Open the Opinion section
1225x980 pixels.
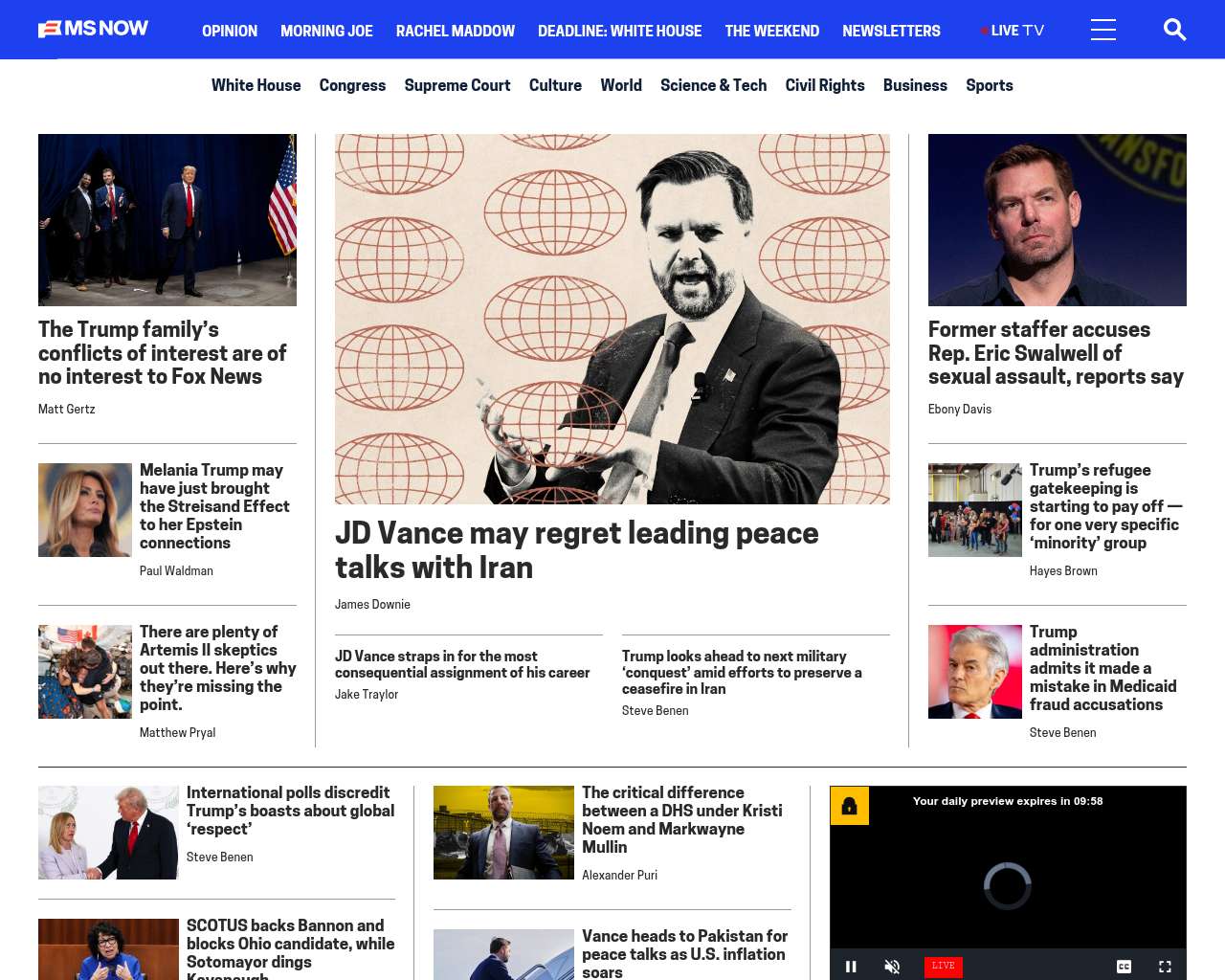click(230, 31)
